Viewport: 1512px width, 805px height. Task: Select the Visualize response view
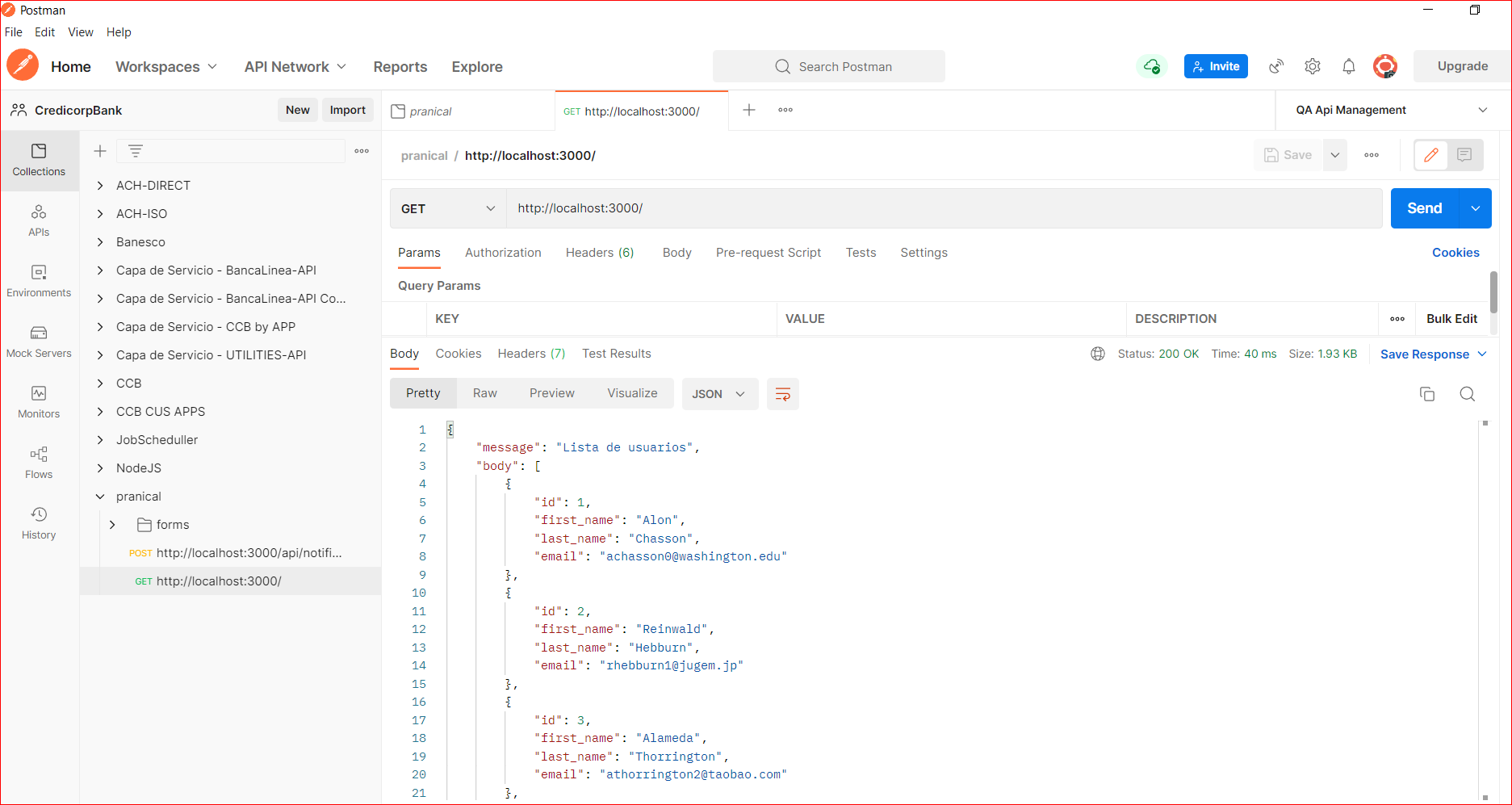coord(632,393)
